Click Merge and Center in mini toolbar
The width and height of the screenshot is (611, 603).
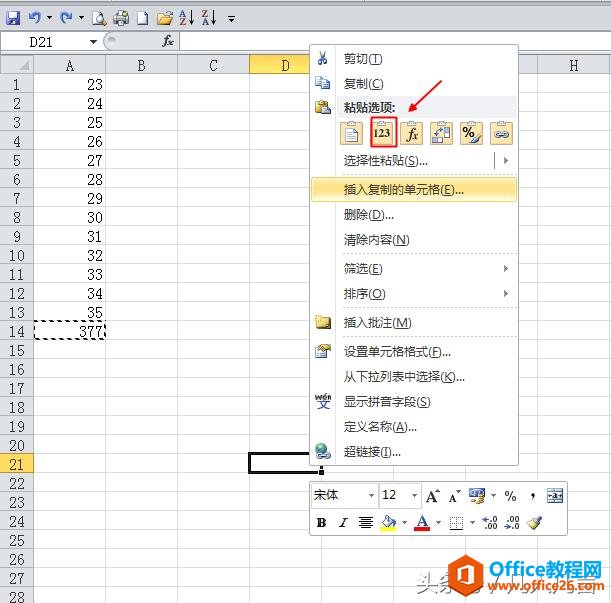pos(555,496)
